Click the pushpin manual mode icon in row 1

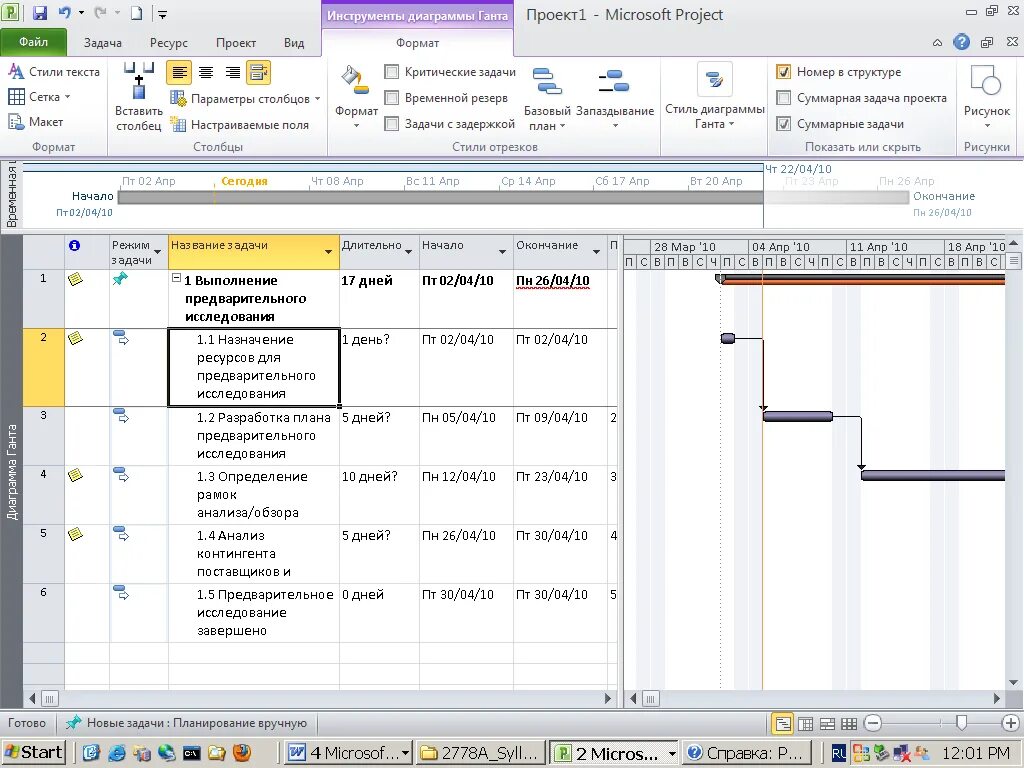tap(120, 279)
